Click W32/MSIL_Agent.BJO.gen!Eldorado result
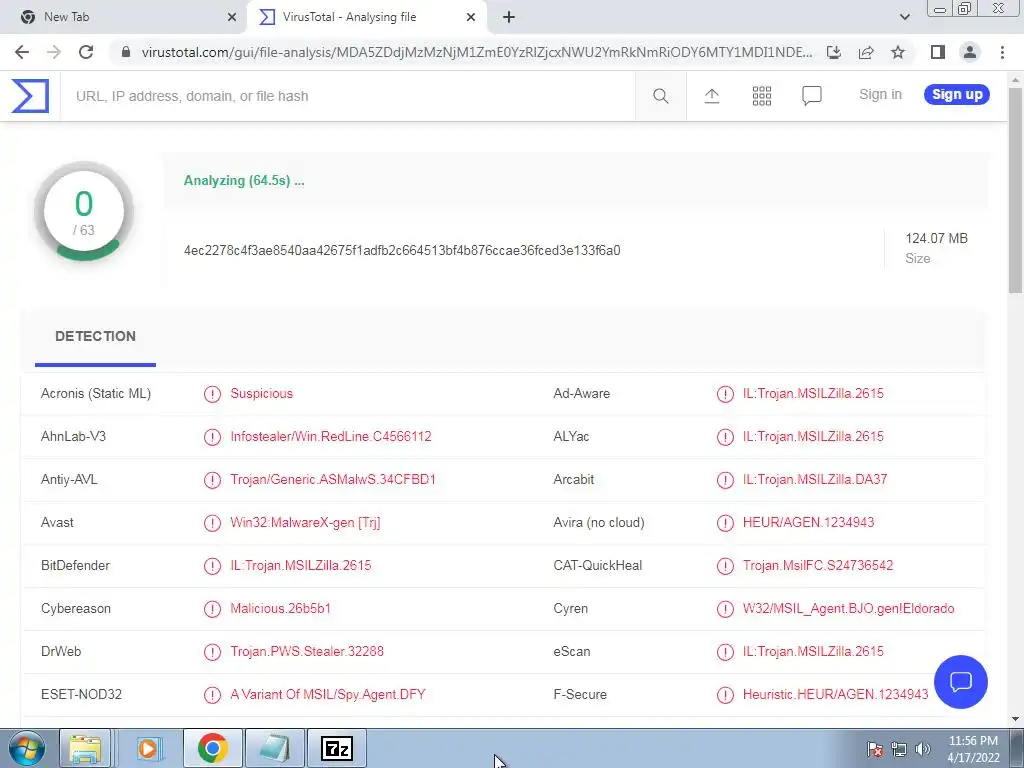Image resolution: width=1024 pixels, height=768 pixels. tap(848, 609)
